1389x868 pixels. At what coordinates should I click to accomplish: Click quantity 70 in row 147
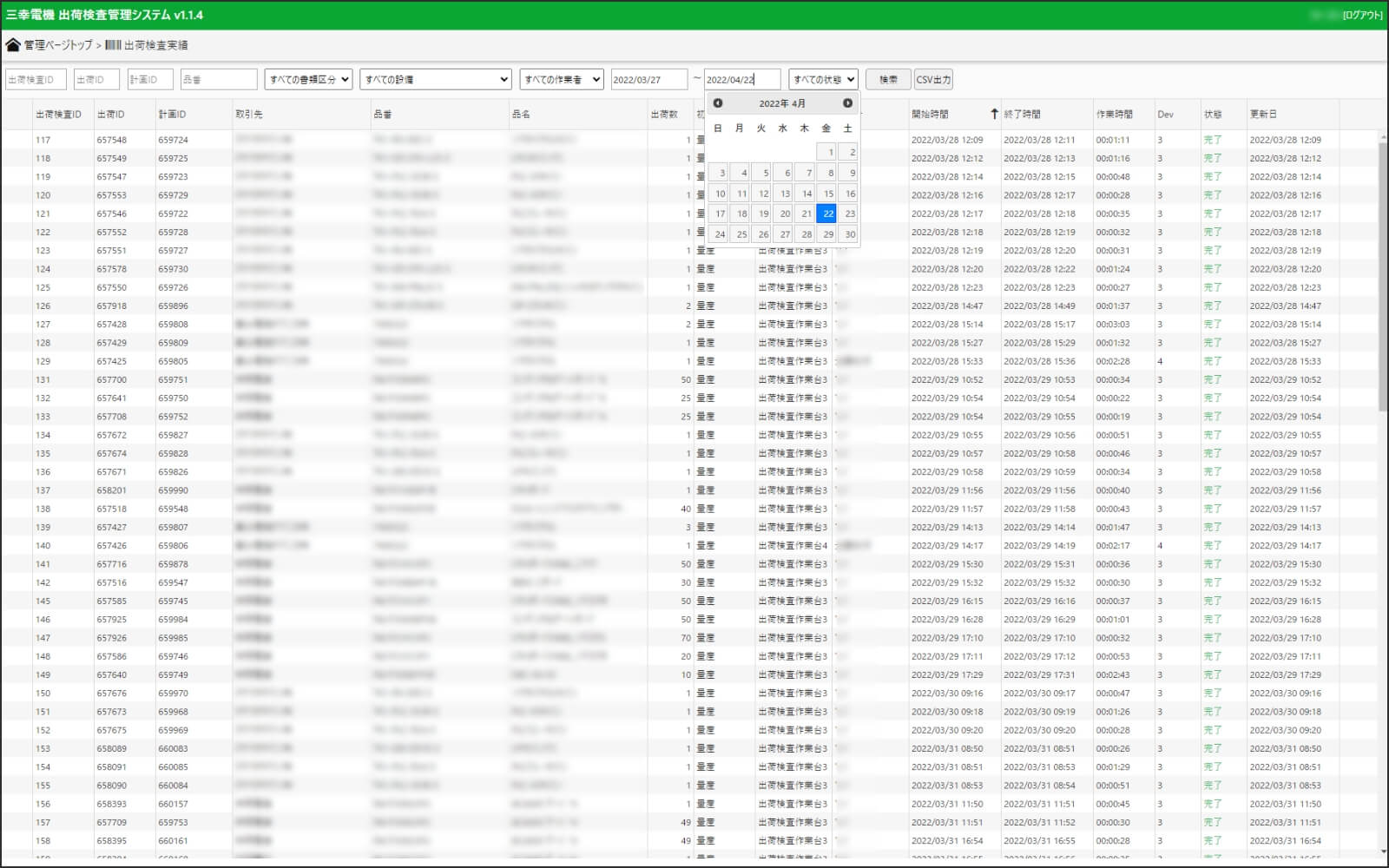(686, 638)
